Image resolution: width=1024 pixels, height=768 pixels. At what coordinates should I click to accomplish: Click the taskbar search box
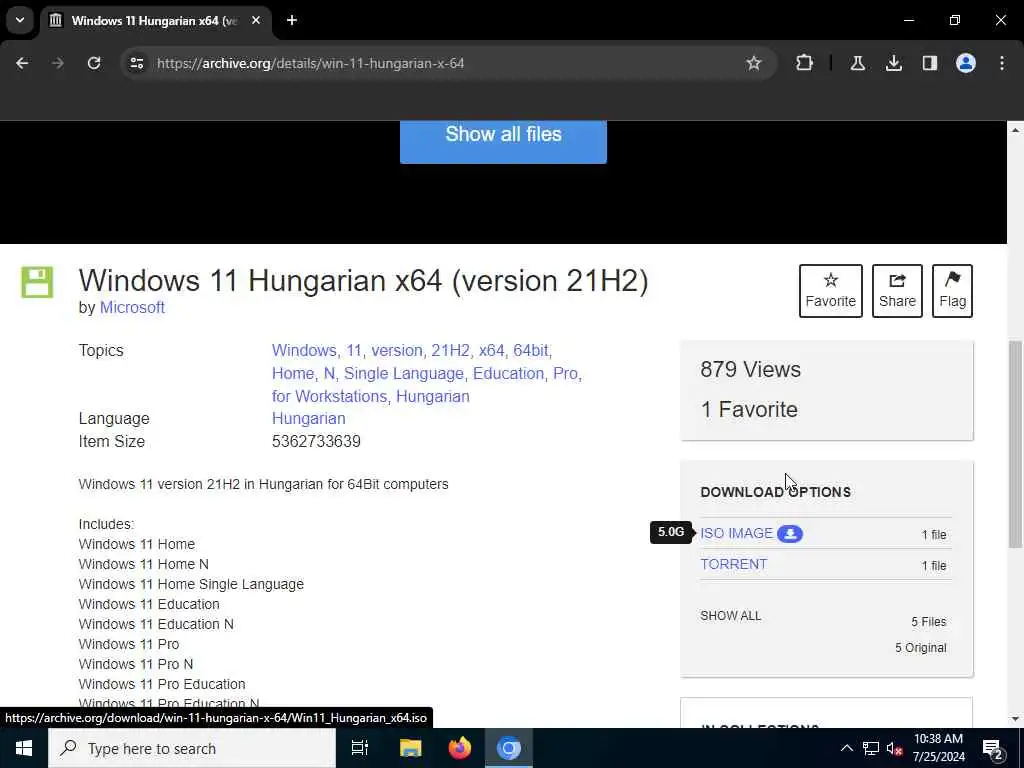[x=192, y=748]
